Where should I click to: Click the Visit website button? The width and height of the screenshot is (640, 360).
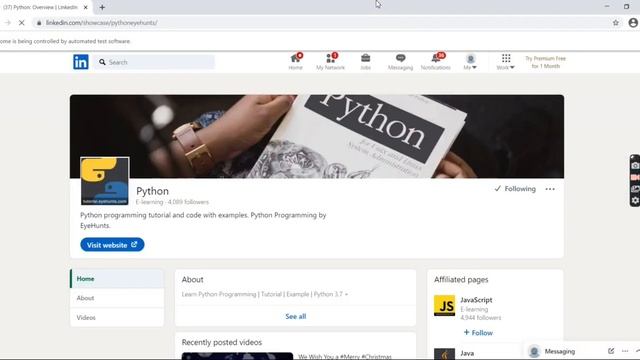(112, 244)
